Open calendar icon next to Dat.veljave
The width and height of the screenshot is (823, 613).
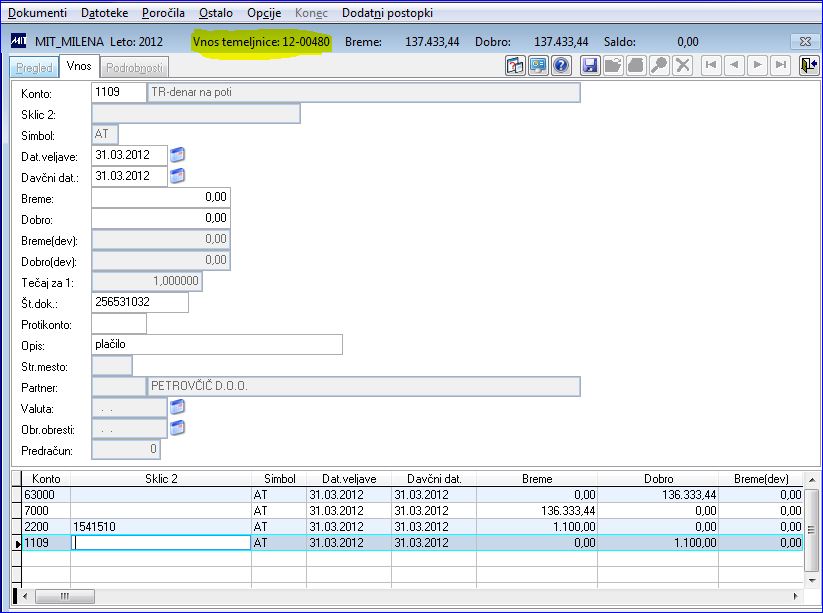(177, 155)
